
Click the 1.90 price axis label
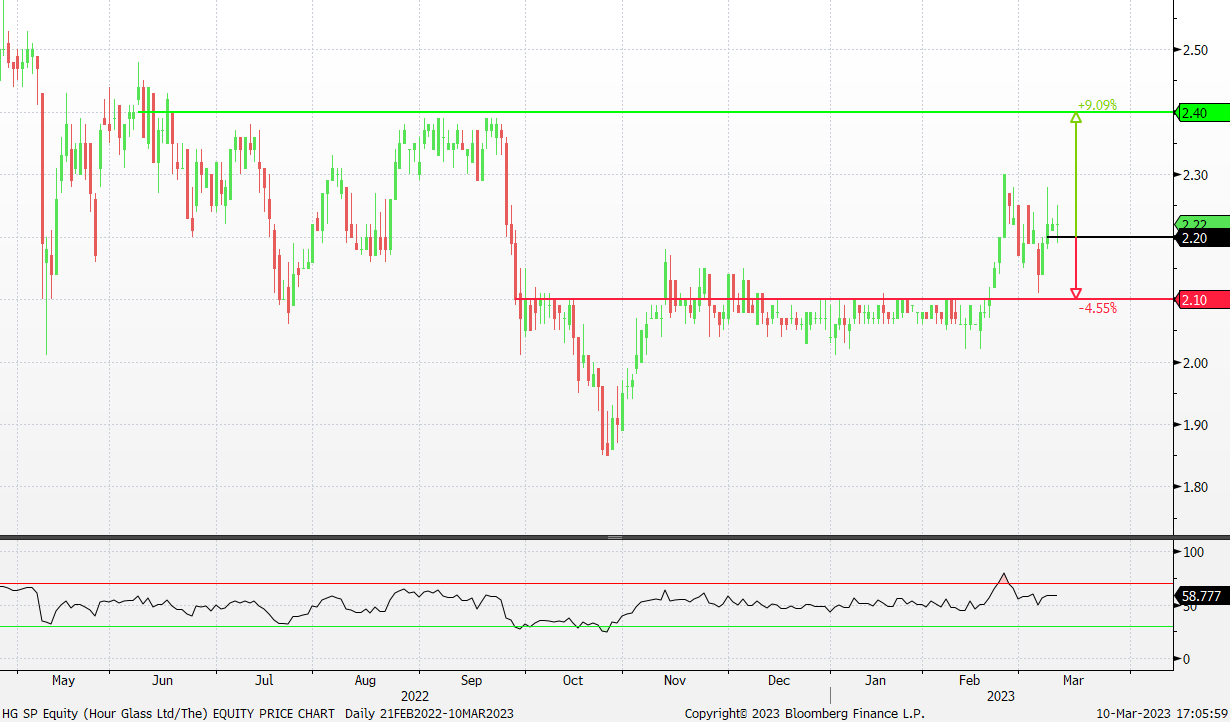click(1195, 425)
